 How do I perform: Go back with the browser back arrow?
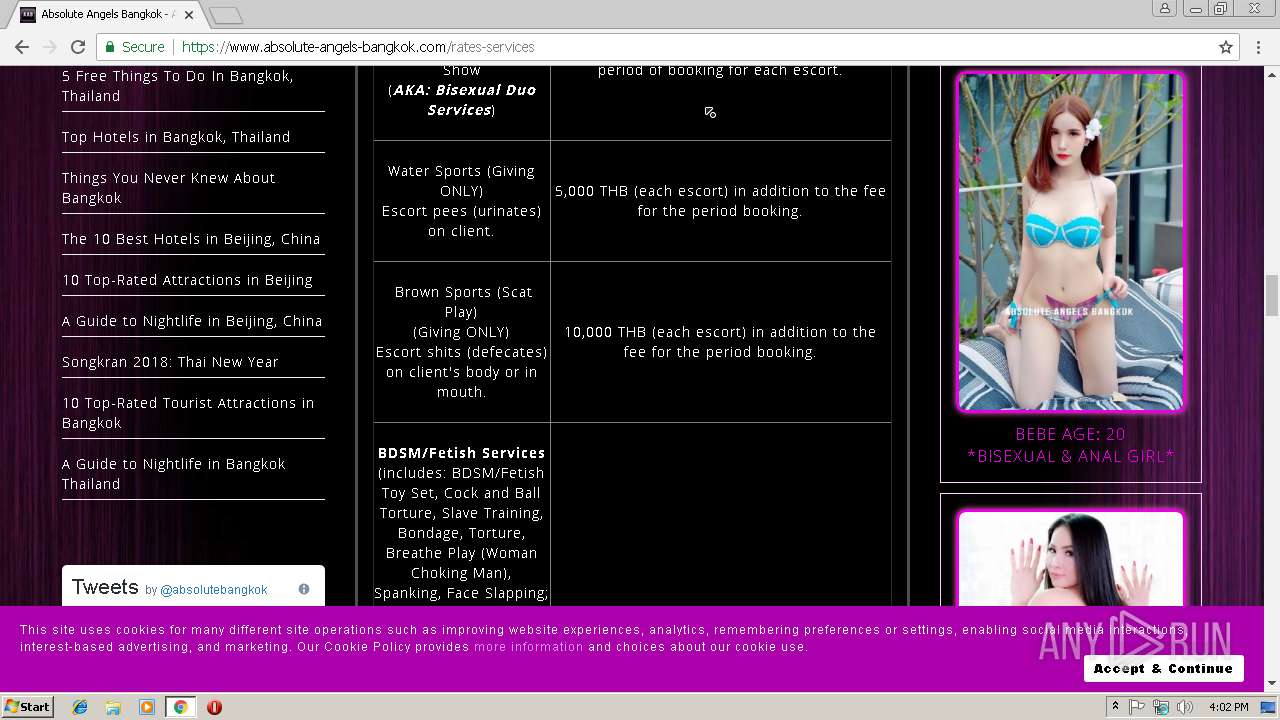(x=22, y=47)
